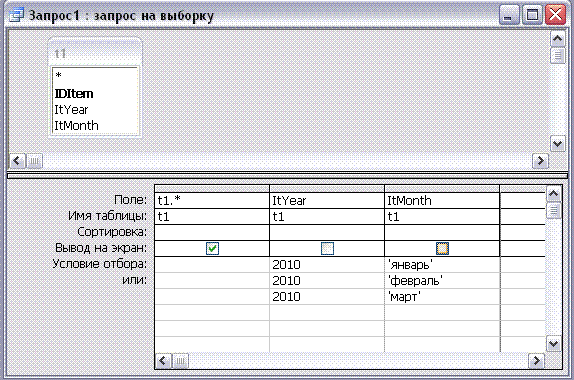This screenshot has height=380, width=574.
Task: Click table name cell under ItMonth column
Action: 442,217
